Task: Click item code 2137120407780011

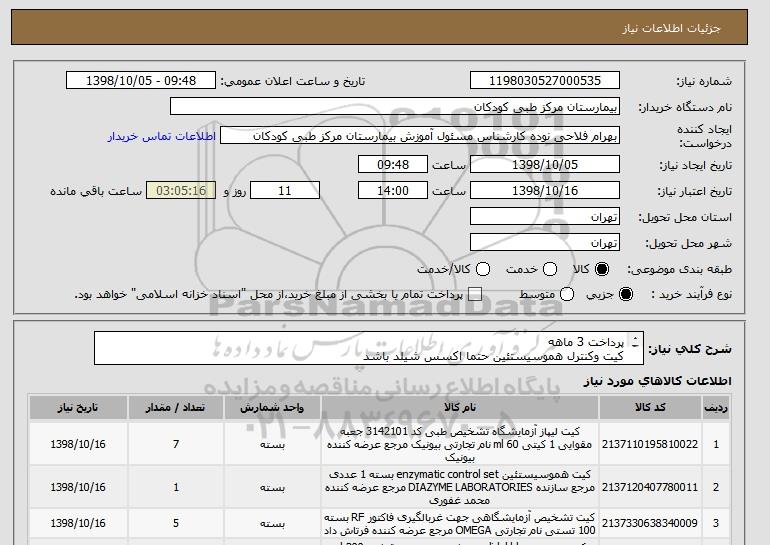Action: 650,488
